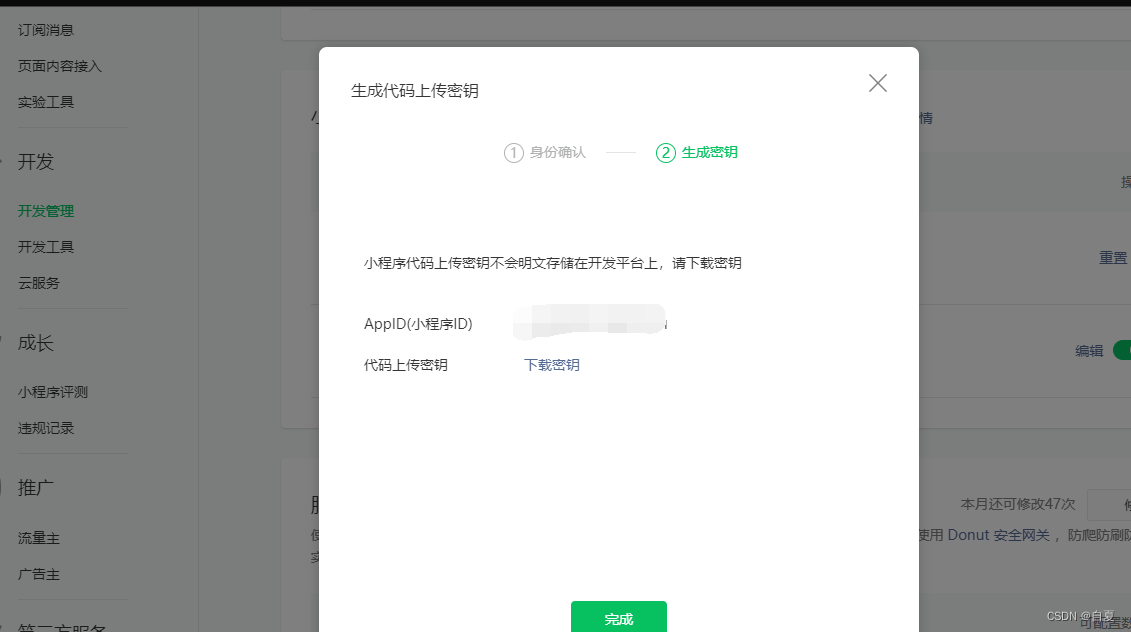This screenshot has height=632, width=1131.
Task: Close the 生成代码上传密钥 dialog with the X
Action: click(x=877, y=83)
